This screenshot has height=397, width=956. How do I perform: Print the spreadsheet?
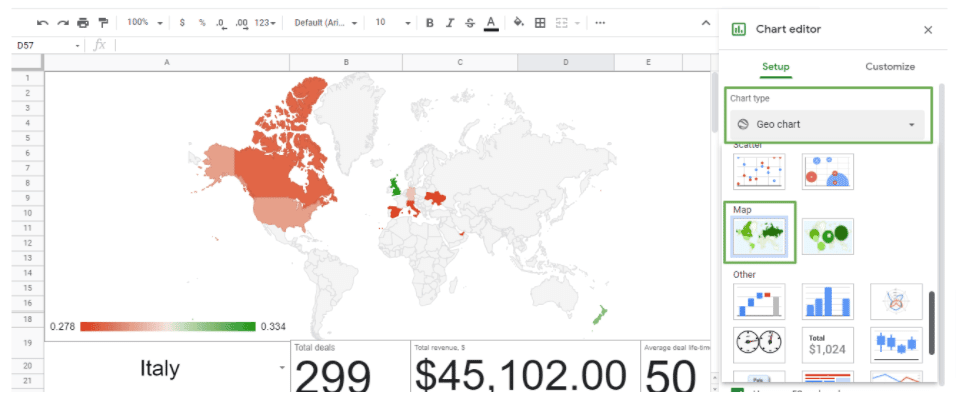point(83,23)
